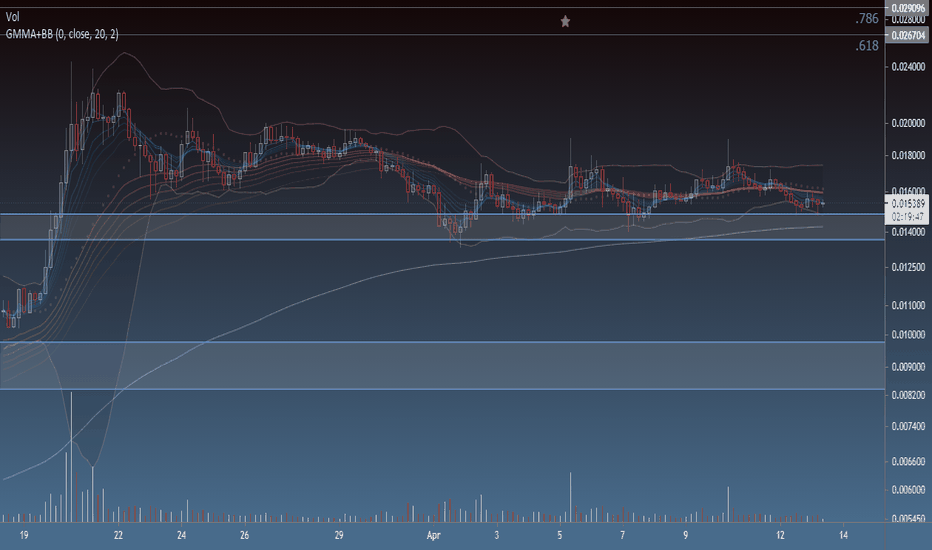Select the blue horizontal line just below 0.010000
This screenshot has height=550, width=932.
(442, 341)
